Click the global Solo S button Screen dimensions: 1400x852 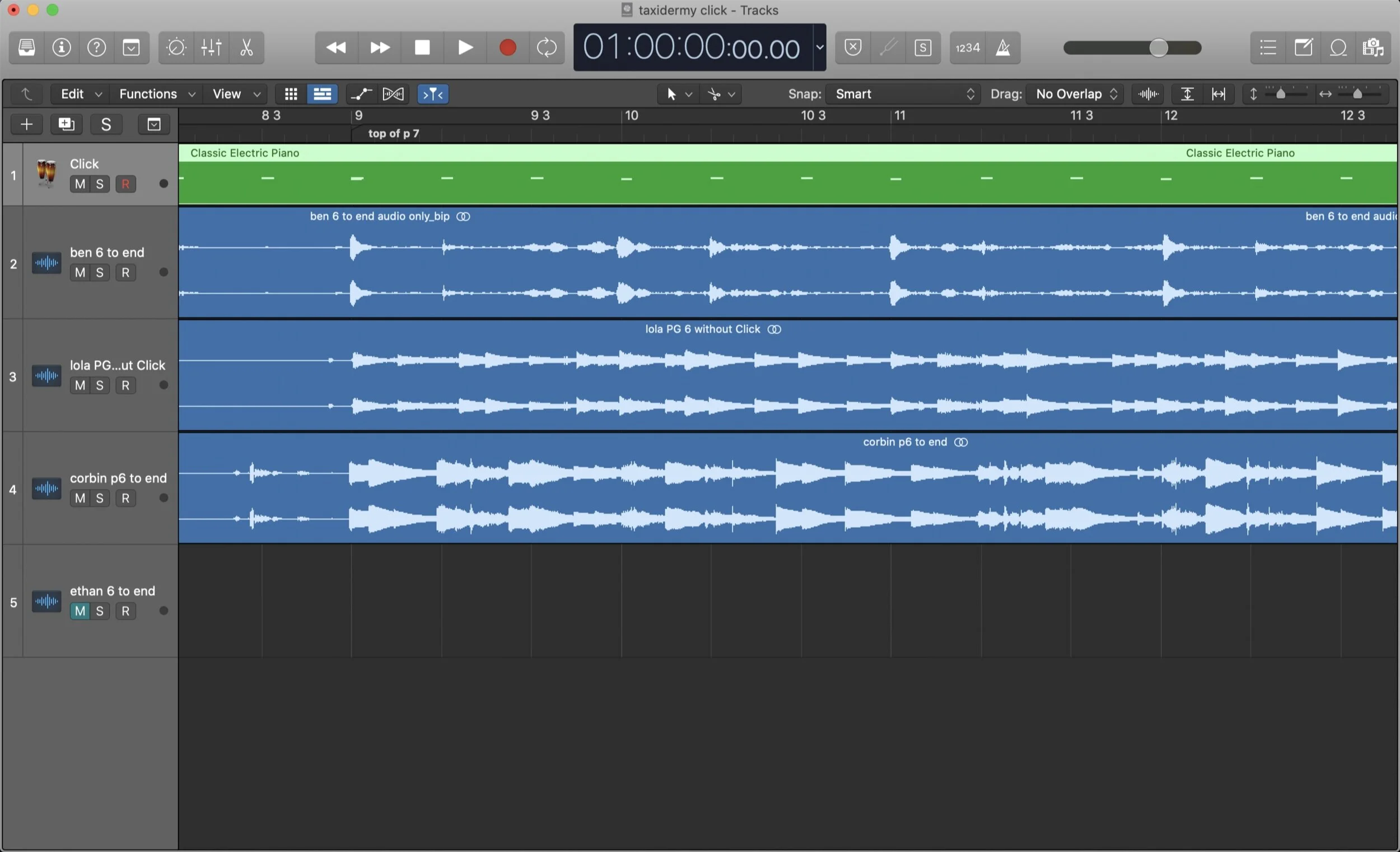point(106,124)
